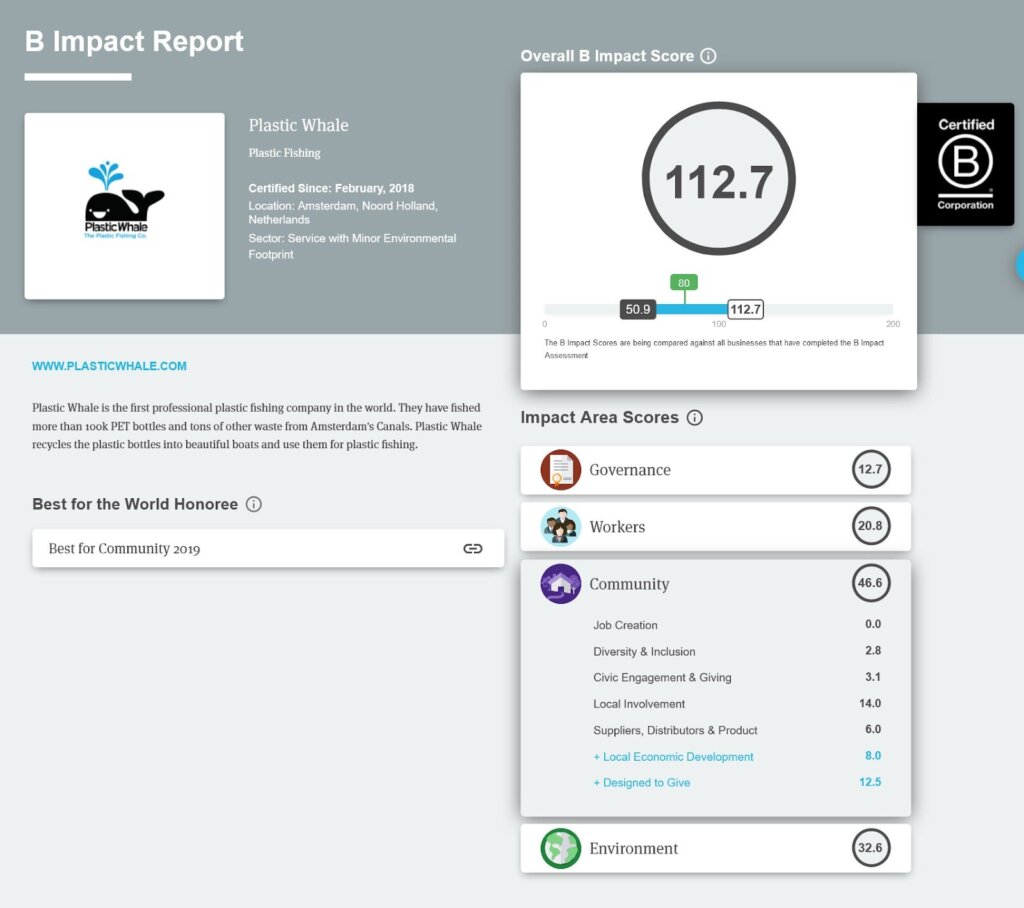The width and height of the screenshot is (1024, 908).
Task: Click the link icon on Best for Community 2019
Action: click(473, 549)
